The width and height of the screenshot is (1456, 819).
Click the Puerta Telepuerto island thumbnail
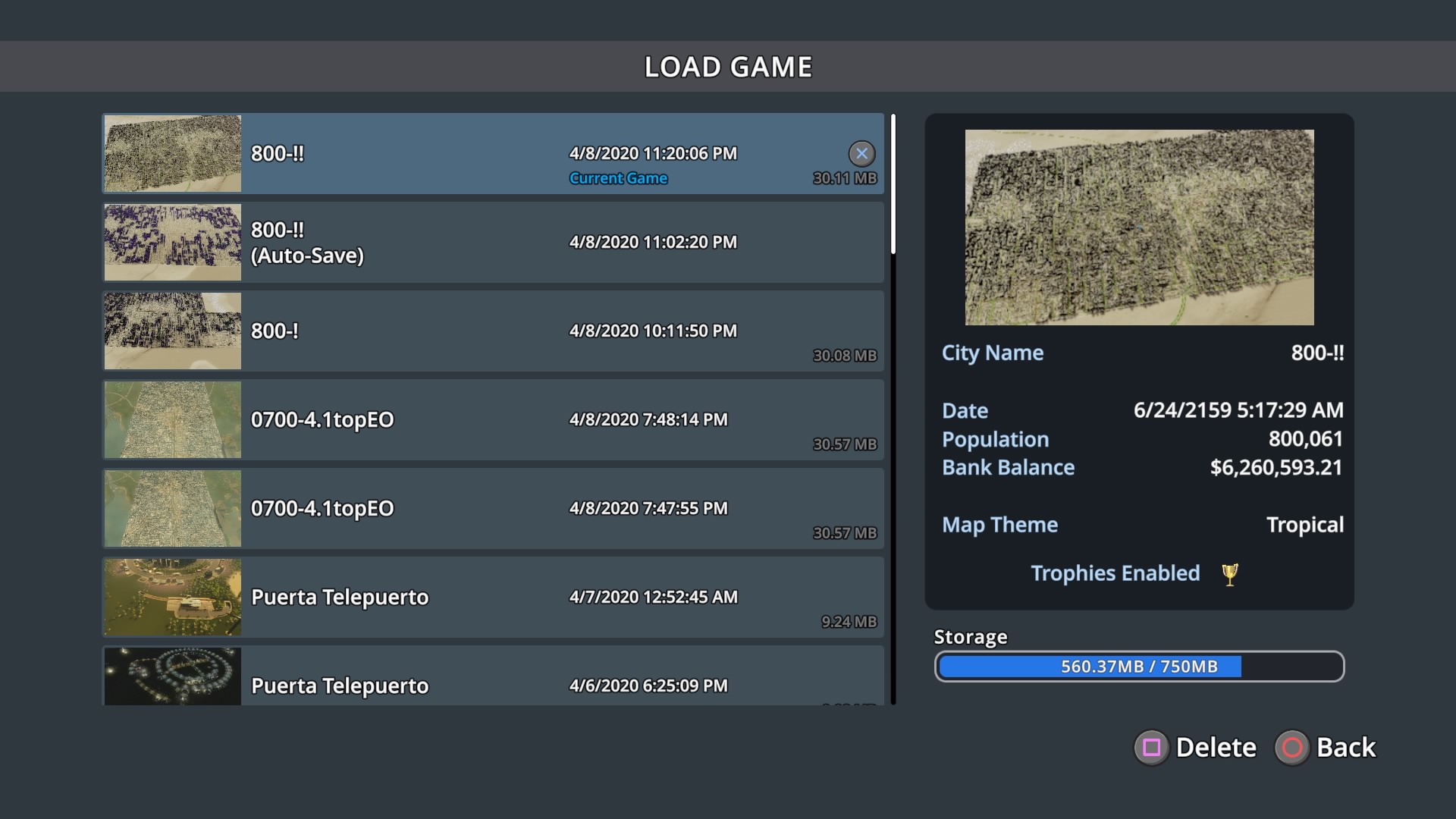point(173,598)
